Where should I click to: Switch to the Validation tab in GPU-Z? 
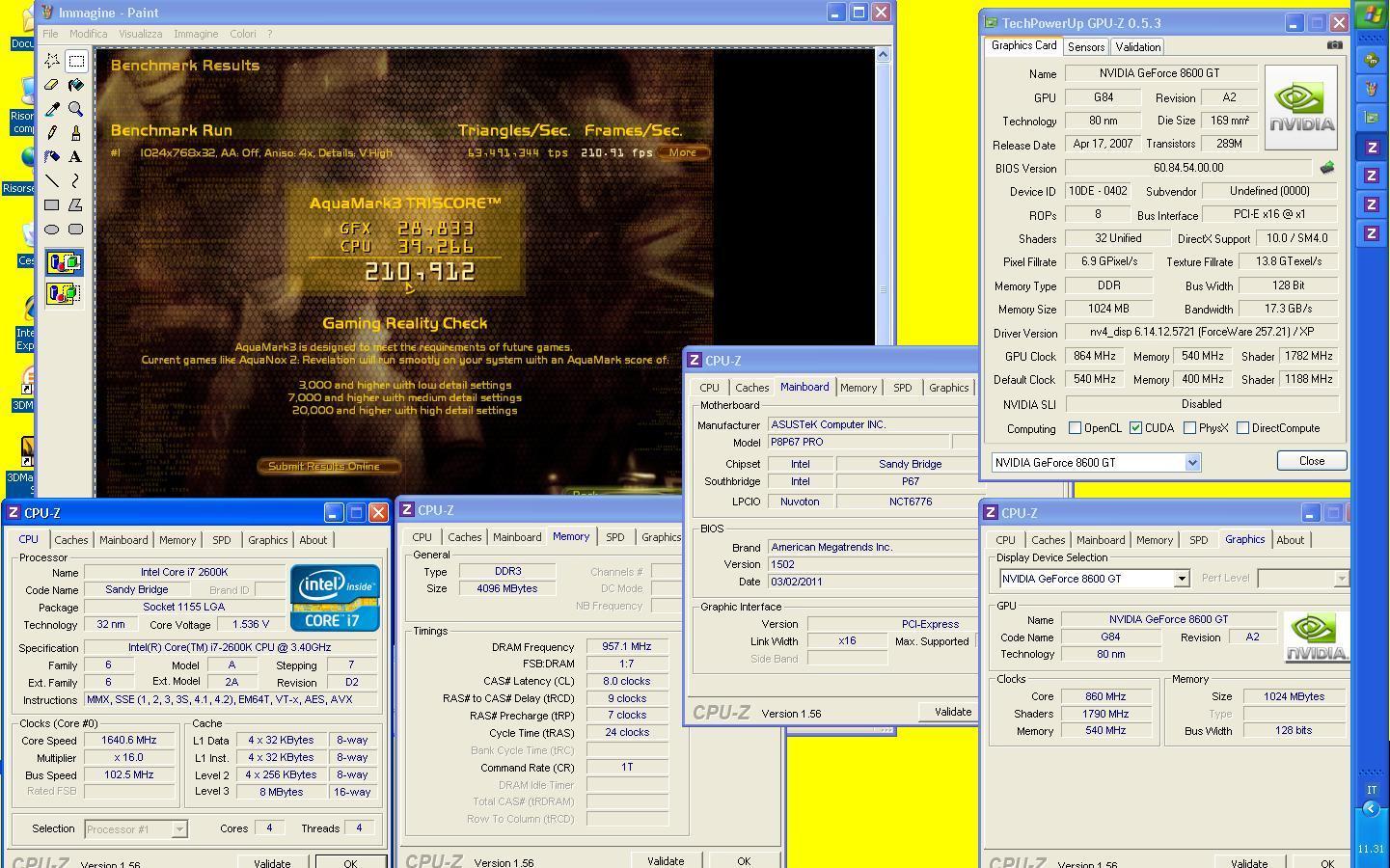click(x=1137, y=47)
